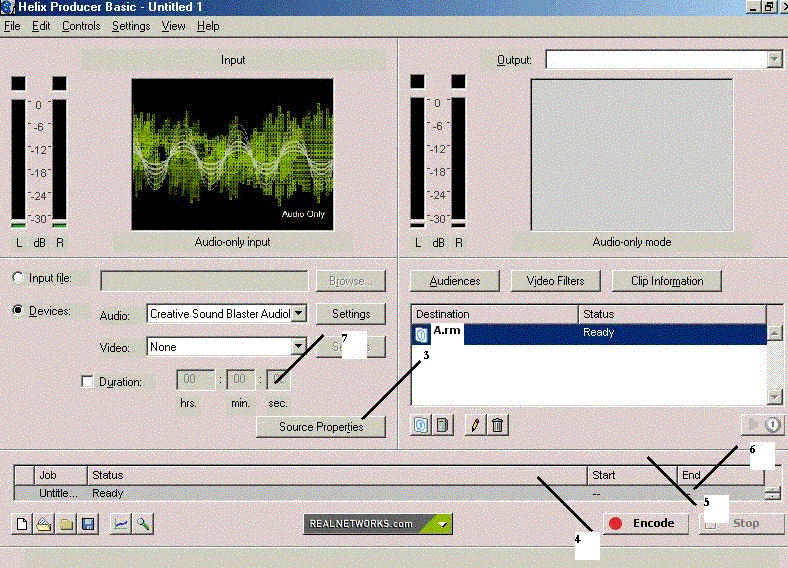The height and width of the screenshot is (568, 788).
Task: Open the File menu
Action: [12, 26]
